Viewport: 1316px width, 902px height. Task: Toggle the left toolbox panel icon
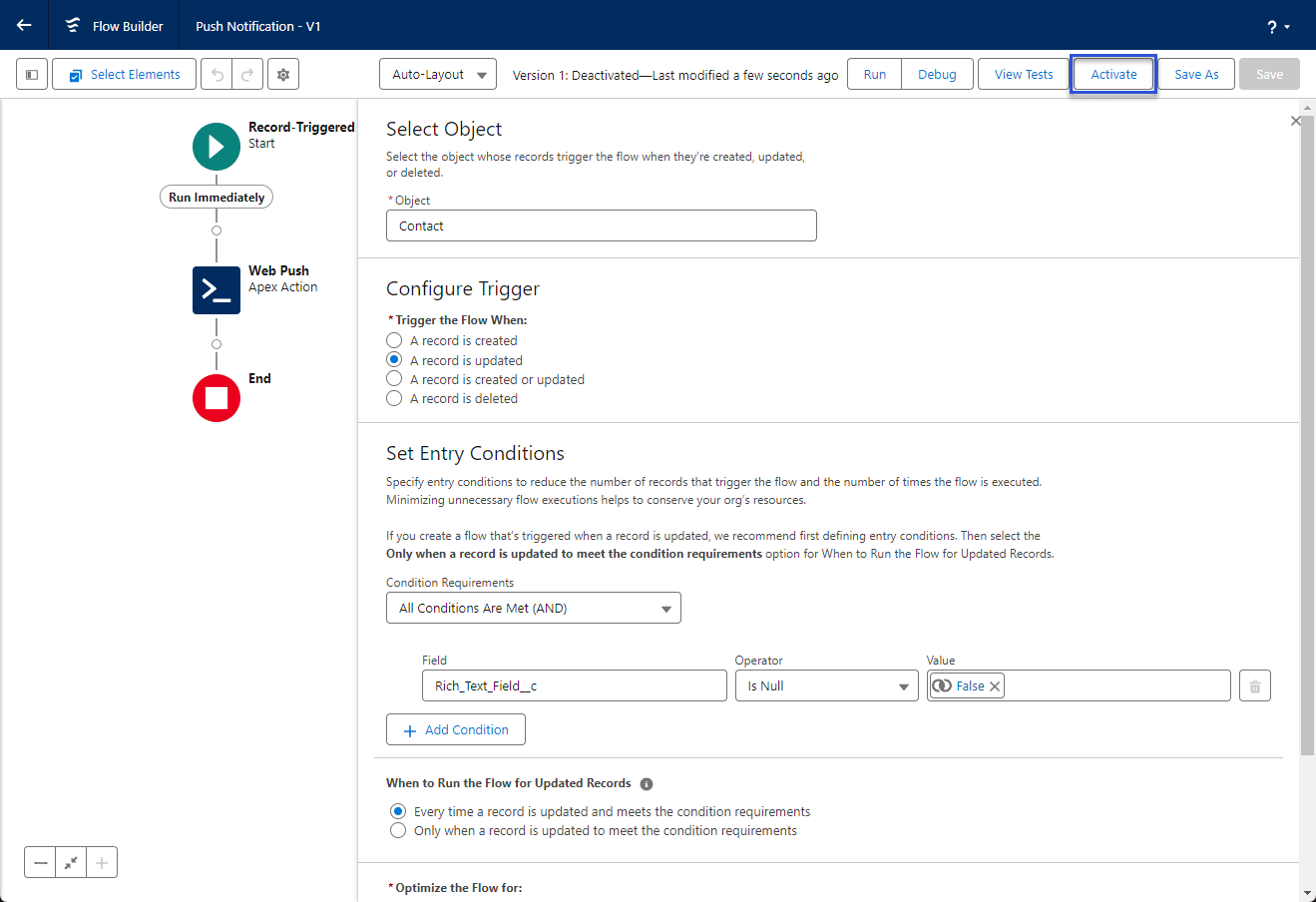(x=32, y=75)
